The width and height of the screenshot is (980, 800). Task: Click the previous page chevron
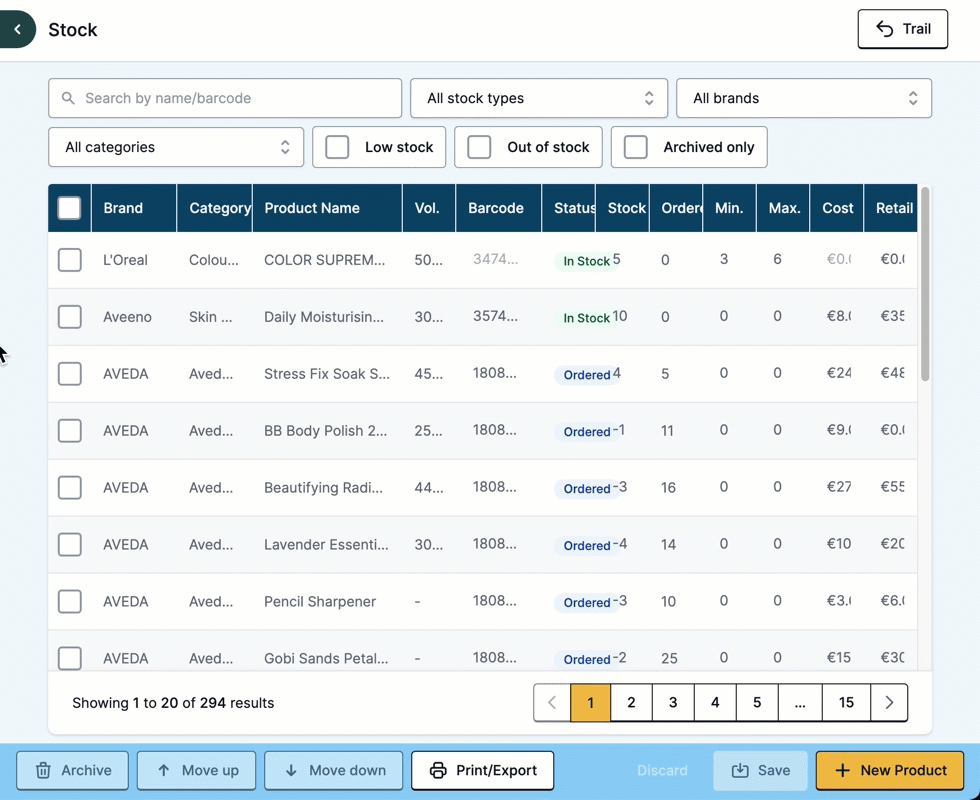pyautogui.click(x=552, y=702)
